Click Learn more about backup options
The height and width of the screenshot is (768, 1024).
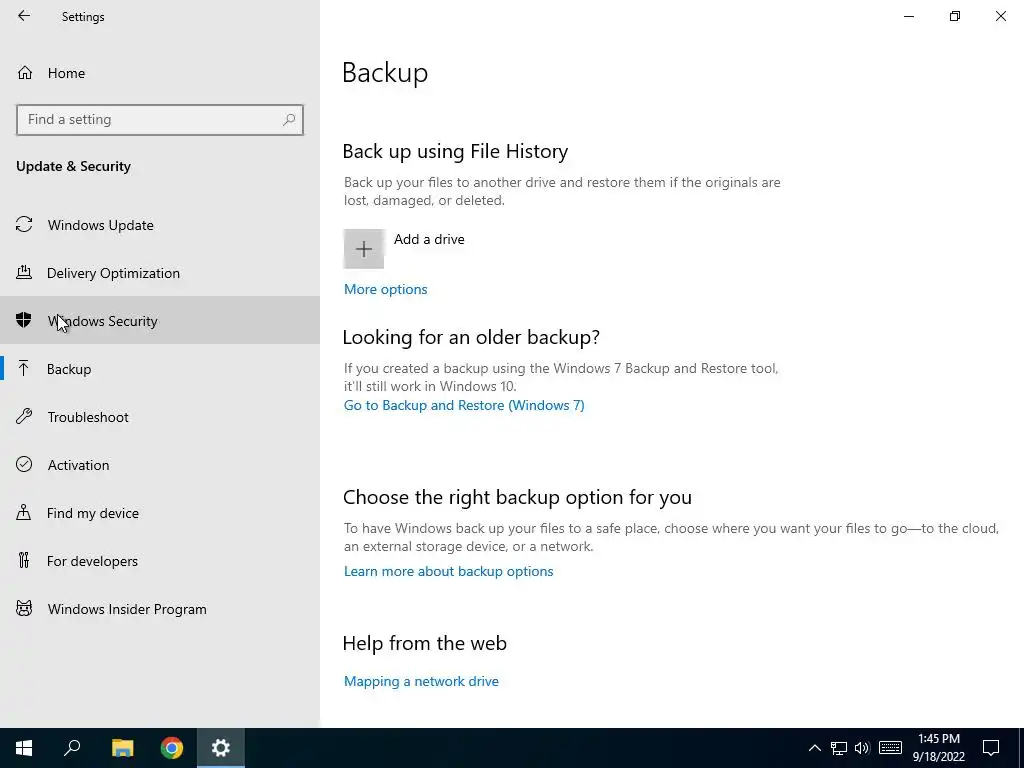tap(448, 571)
